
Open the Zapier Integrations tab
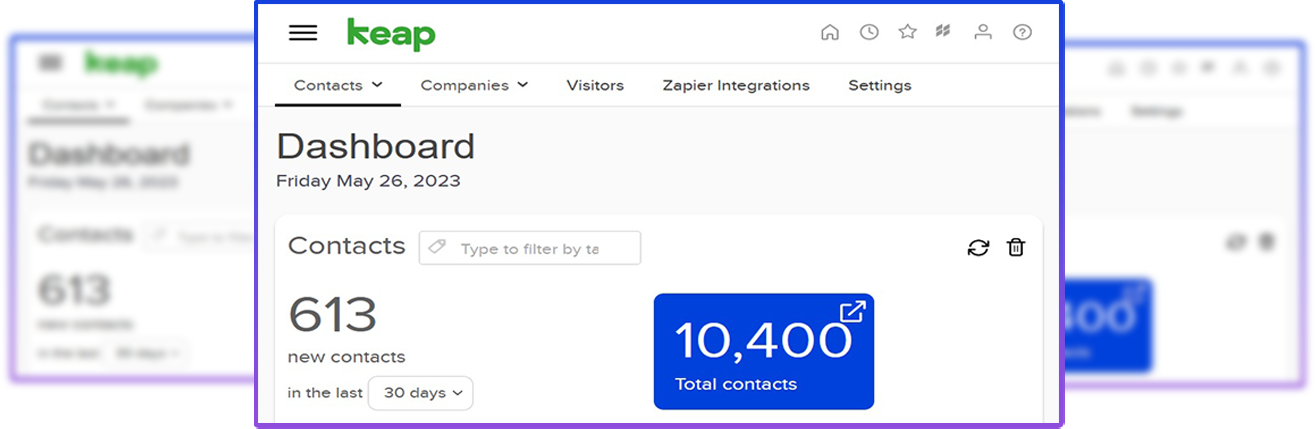pyautogui.click(x=736, y=85)
